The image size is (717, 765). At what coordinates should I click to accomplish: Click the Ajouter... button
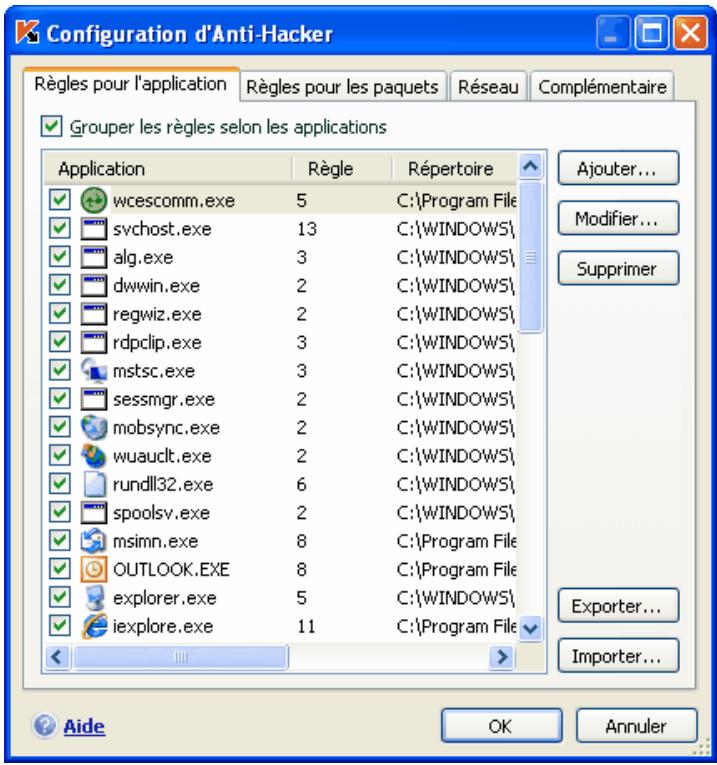click(x=618, y=168)
